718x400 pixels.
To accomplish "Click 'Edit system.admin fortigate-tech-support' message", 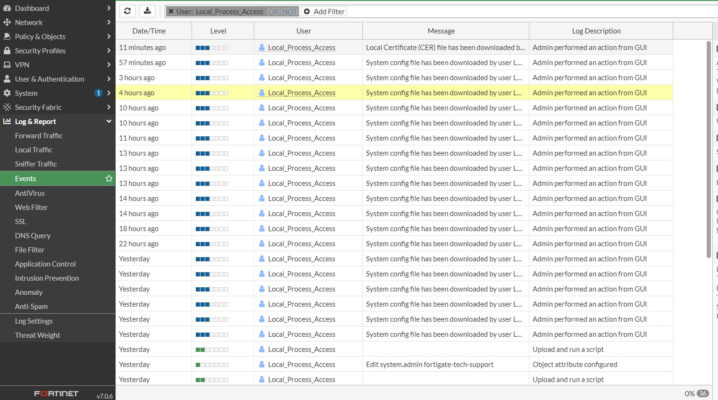I will coord(430,365).
